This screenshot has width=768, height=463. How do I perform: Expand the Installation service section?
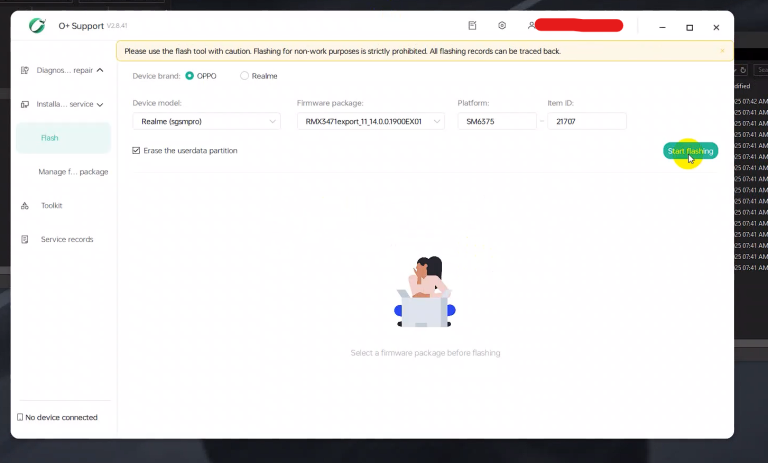click(100, 104)
